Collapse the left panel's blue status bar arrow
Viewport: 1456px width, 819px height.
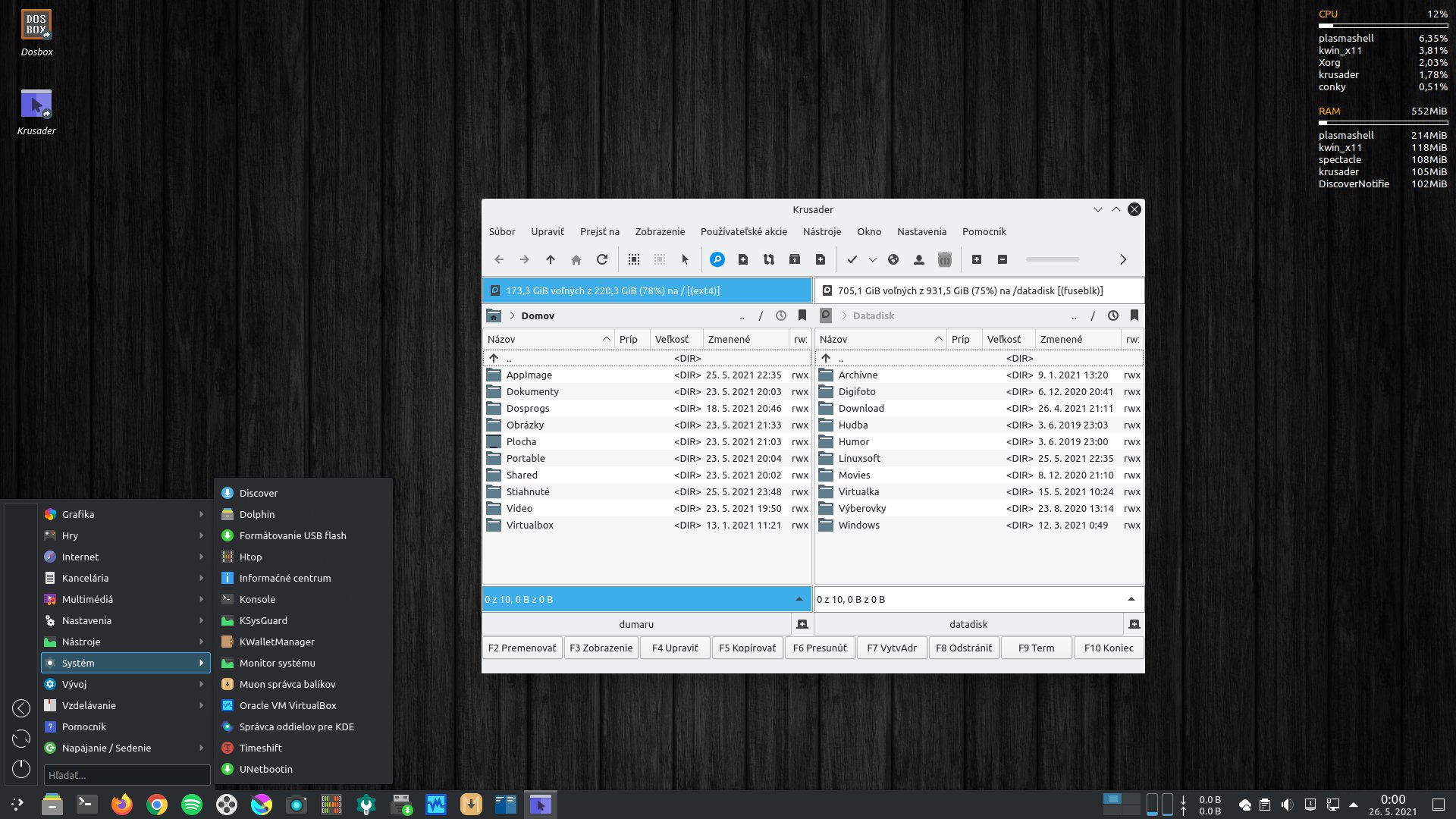coord(799,599)
